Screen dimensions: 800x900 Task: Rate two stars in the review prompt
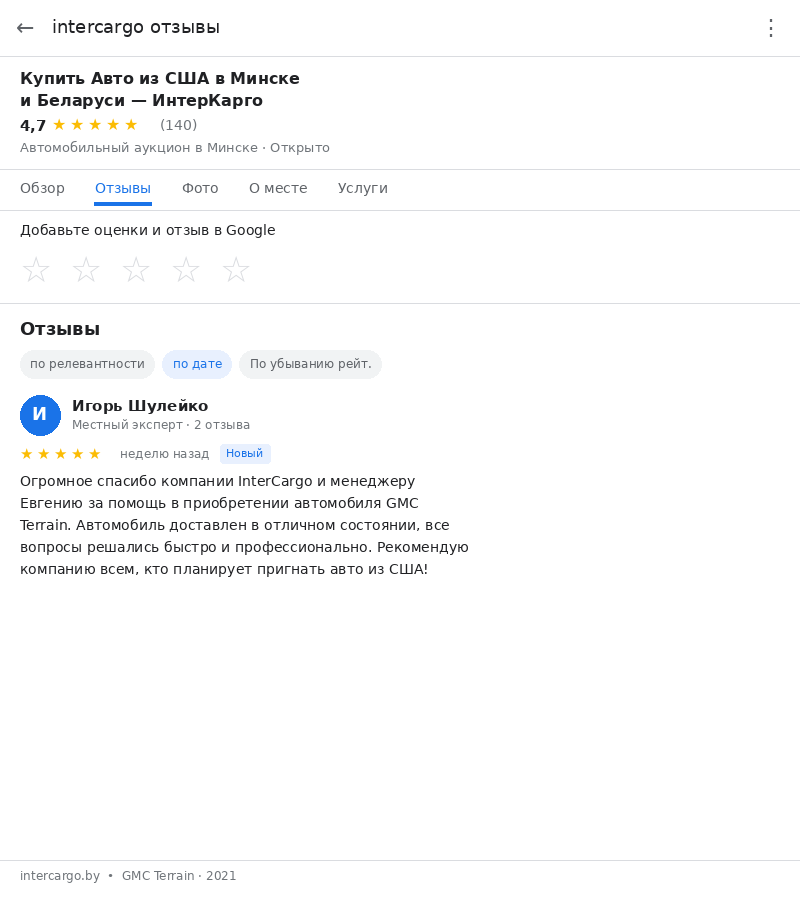(86, 270)
